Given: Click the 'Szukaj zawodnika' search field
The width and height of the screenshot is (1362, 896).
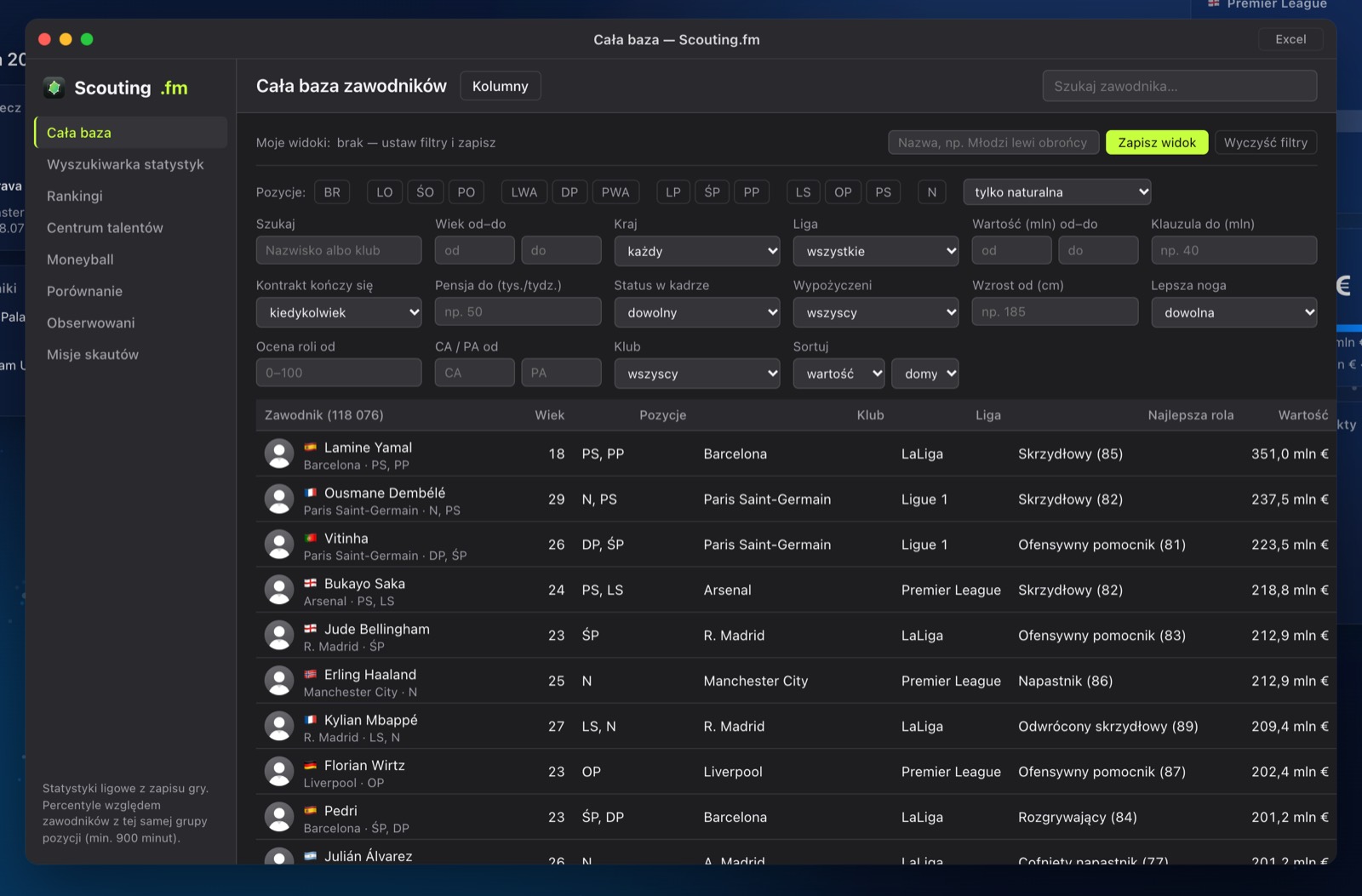Looking at the screenshot, I should pos(1180,86).
